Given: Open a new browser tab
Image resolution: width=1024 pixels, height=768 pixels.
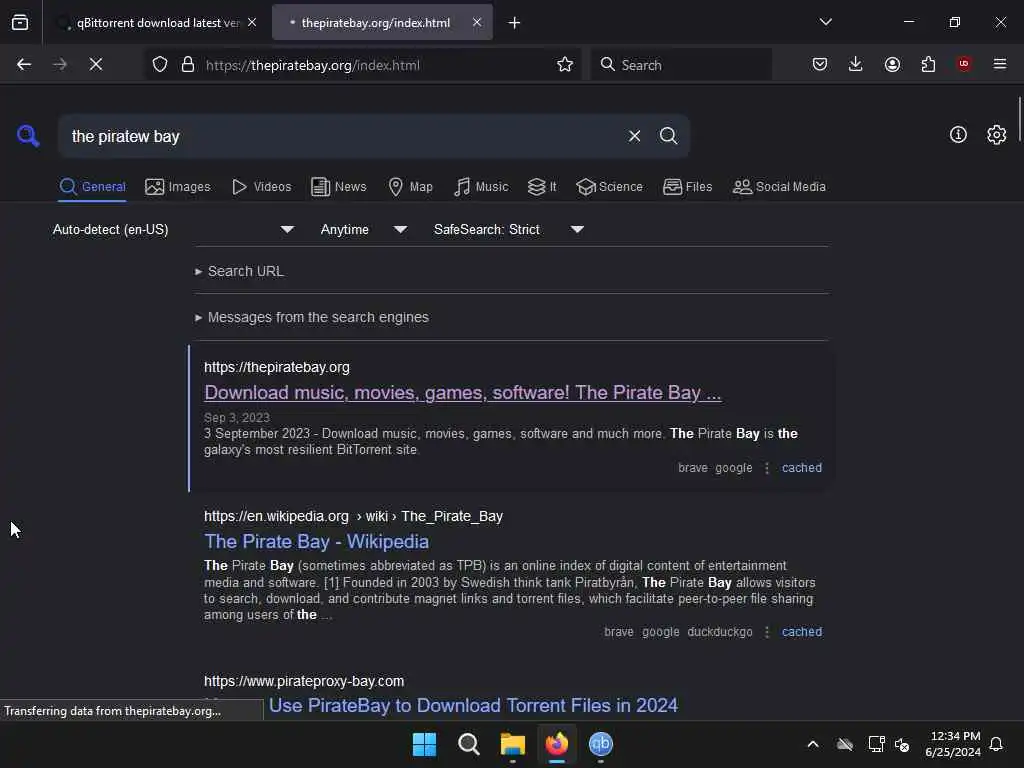Looking at the screenshot, I should pyautogui.click(x=515, y=23).
